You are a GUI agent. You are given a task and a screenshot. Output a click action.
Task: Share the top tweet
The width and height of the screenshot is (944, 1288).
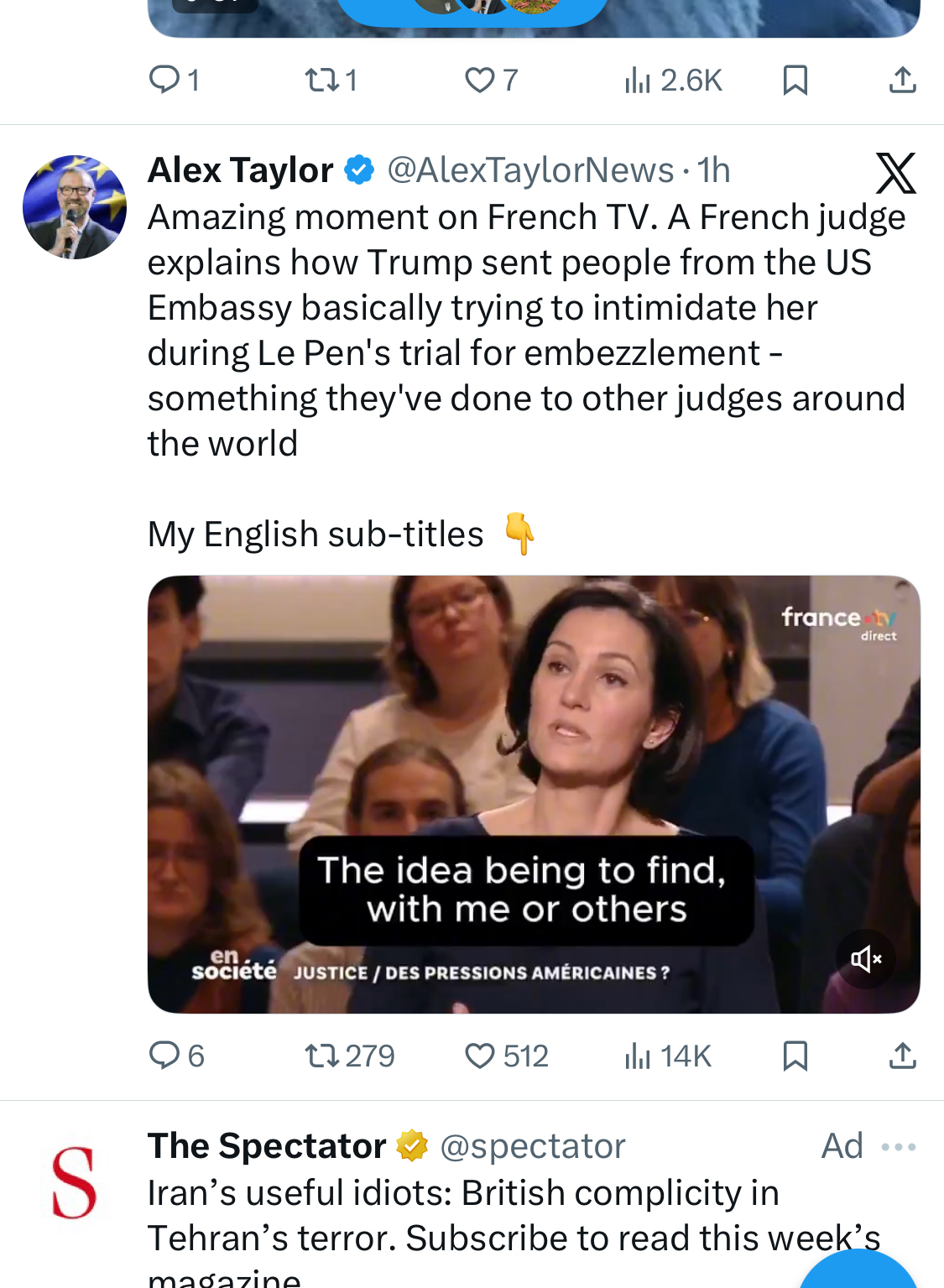click(902, 80)
